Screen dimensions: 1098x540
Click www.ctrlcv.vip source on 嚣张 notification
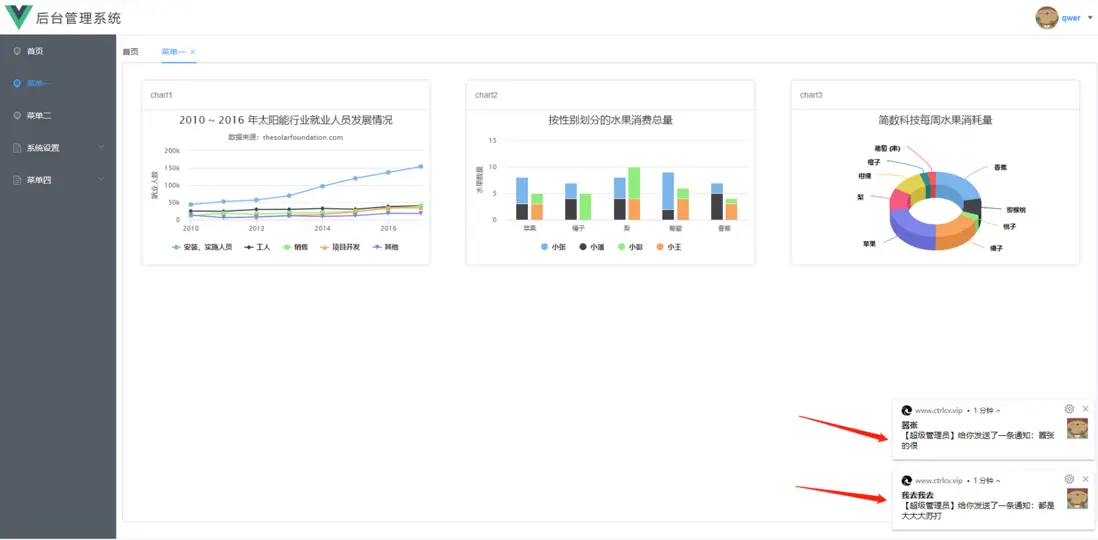pyautogui.click(x=939, y=410)
